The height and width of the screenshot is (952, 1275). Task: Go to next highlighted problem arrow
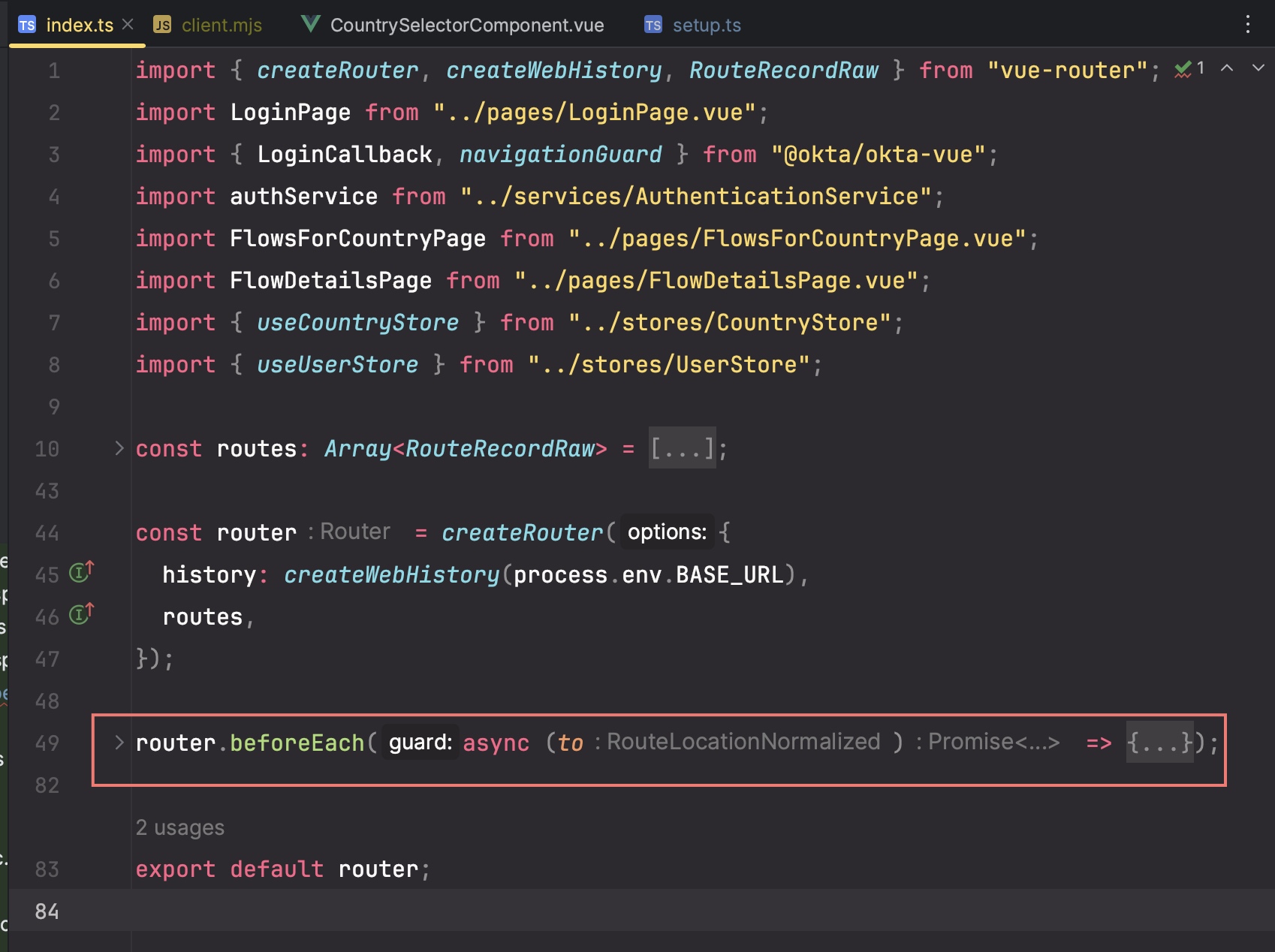point(1258,68)
